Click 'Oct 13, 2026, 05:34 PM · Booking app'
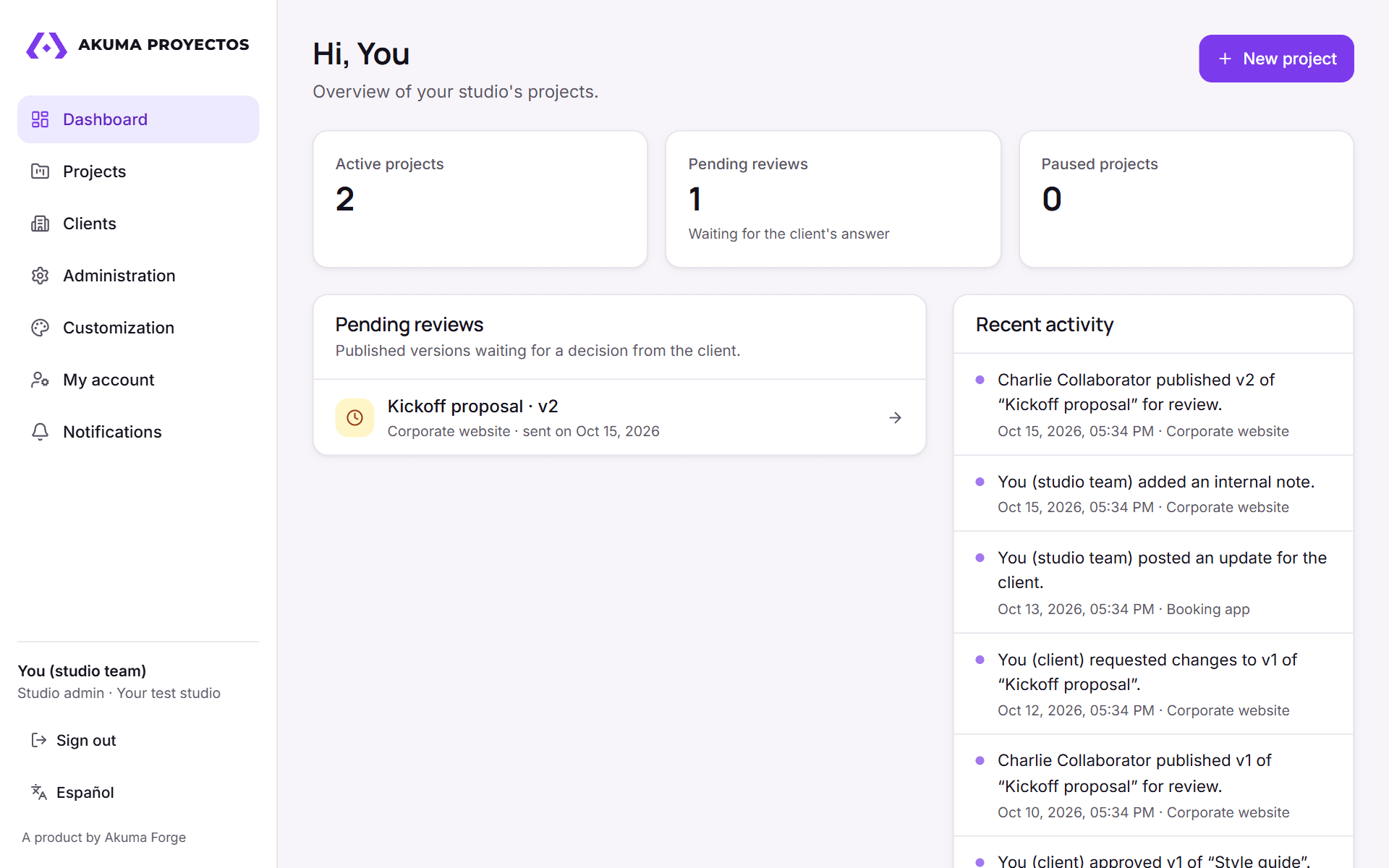The height and width of the screenshot is (868, 1389). (x=1123, y=609)
